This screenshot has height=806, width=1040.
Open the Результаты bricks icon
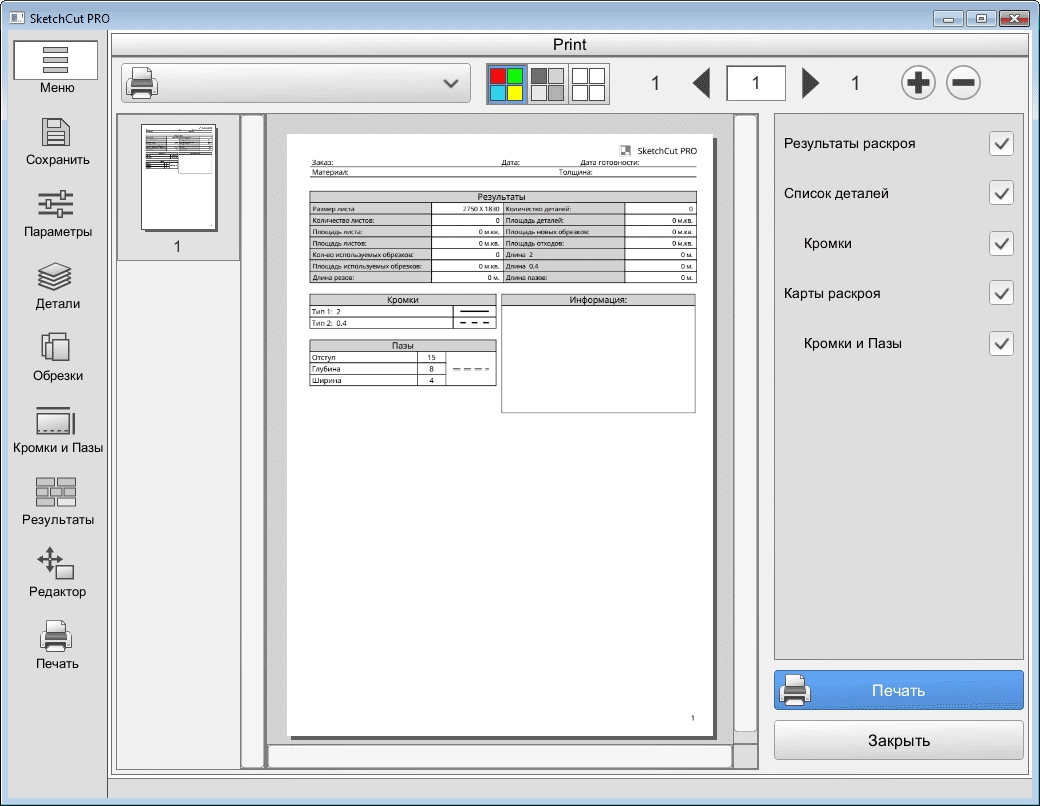coord(56,492)
